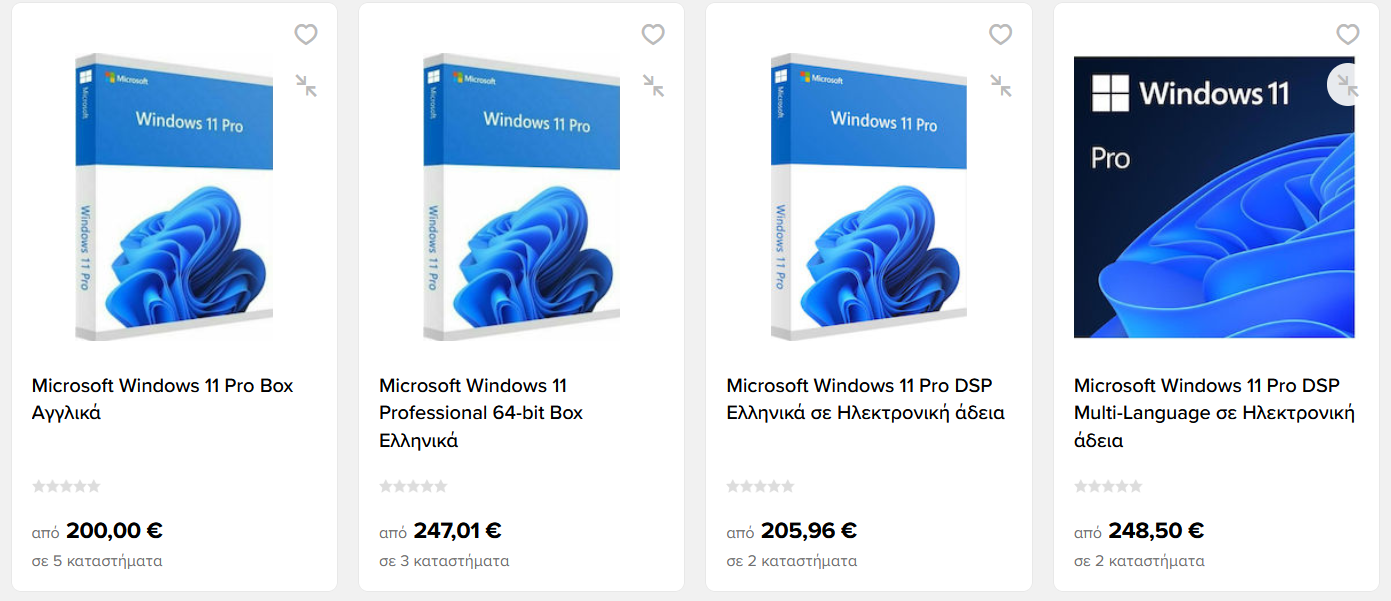Compare the Windows 11 Professional 64-bit Box Ελληνικά

[x=653, y=86]
